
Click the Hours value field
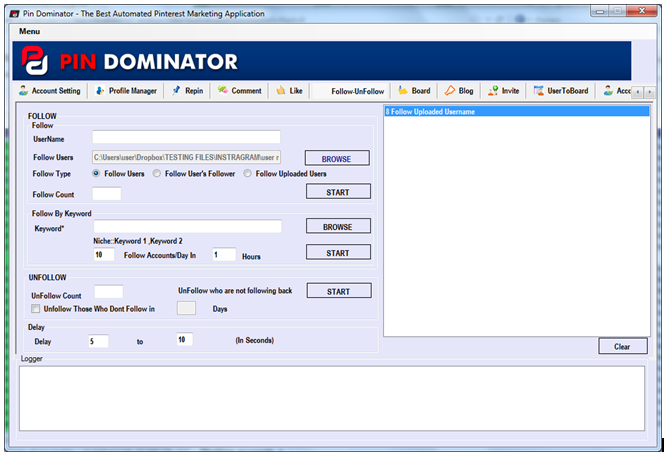pos(224,255)
